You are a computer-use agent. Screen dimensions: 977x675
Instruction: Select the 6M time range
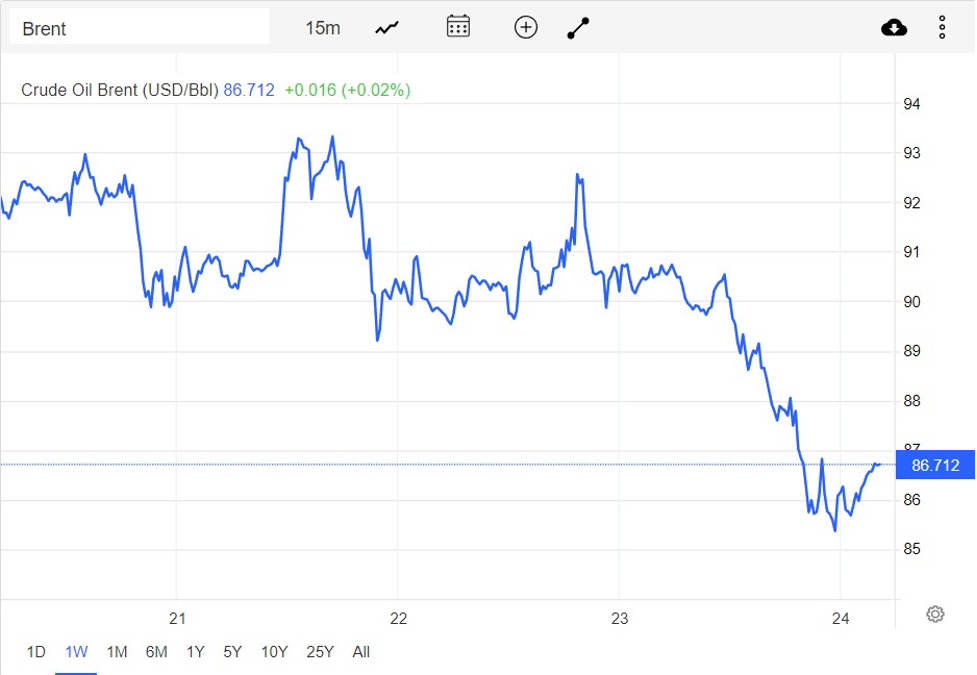click(x=156, y=652)
